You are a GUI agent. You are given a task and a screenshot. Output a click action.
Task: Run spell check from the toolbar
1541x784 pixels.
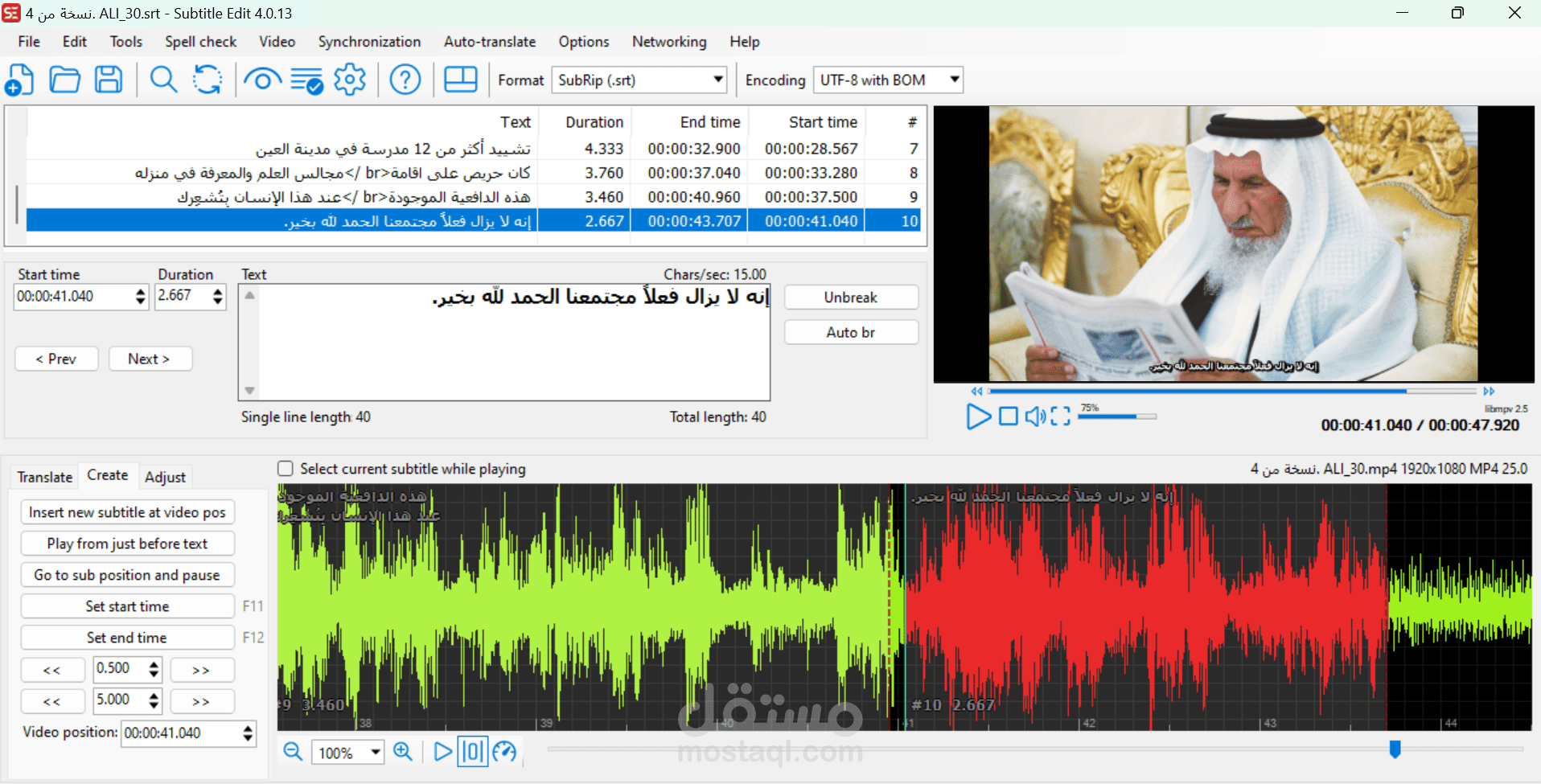pos(306,79)
